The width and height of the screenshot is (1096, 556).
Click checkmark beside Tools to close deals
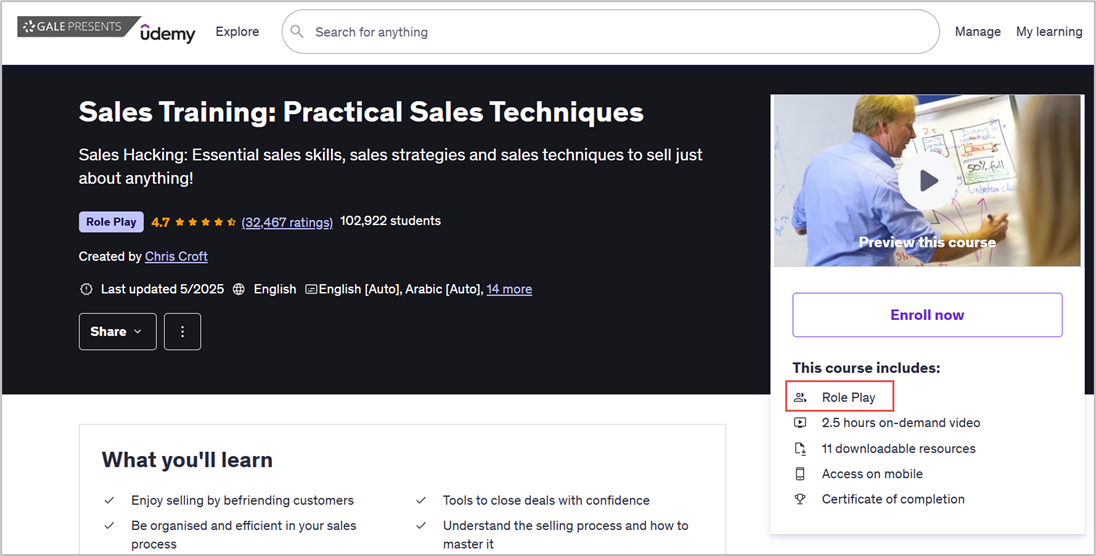(421, 500)
